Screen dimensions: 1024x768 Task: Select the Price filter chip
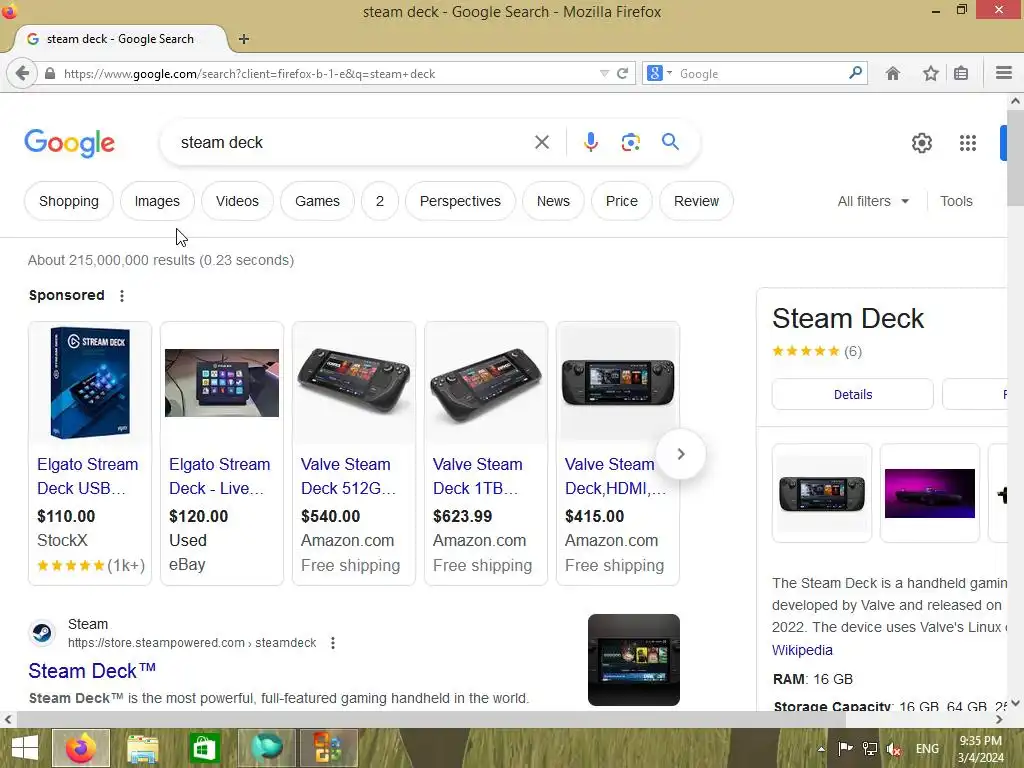point(622,201)
